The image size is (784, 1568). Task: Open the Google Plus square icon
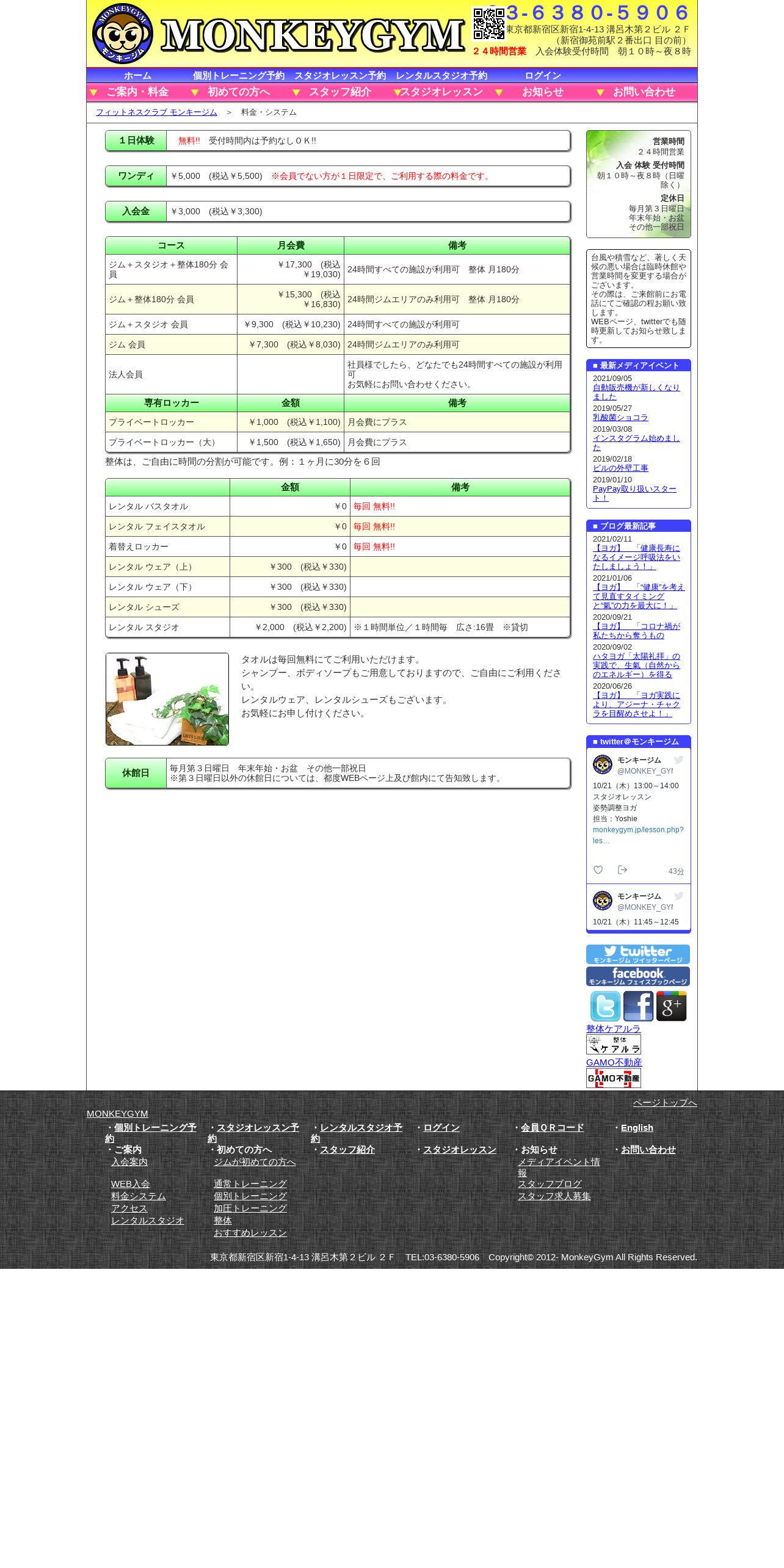[x=671, y=1006]
